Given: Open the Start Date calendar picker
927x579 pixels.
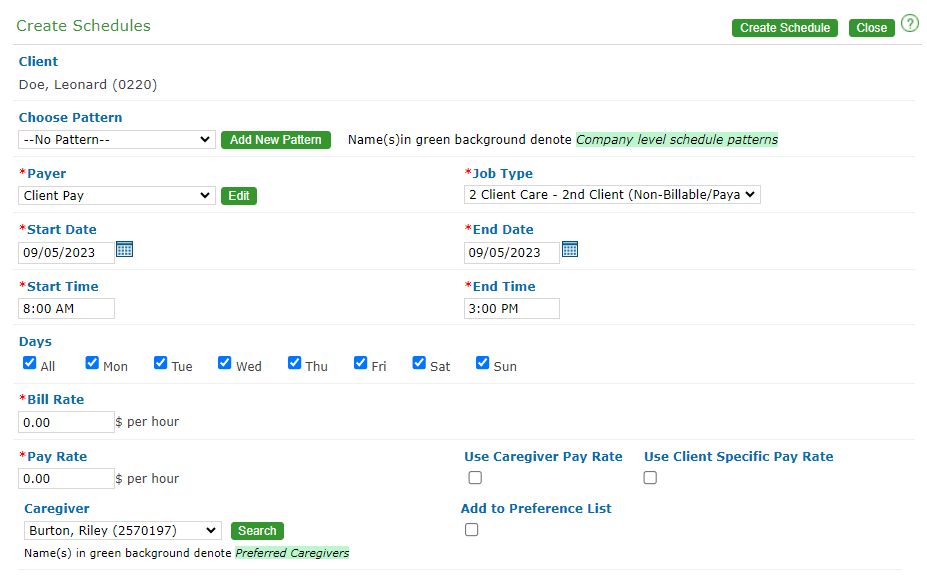Looking at the screenshot, I should coord(124,250).
